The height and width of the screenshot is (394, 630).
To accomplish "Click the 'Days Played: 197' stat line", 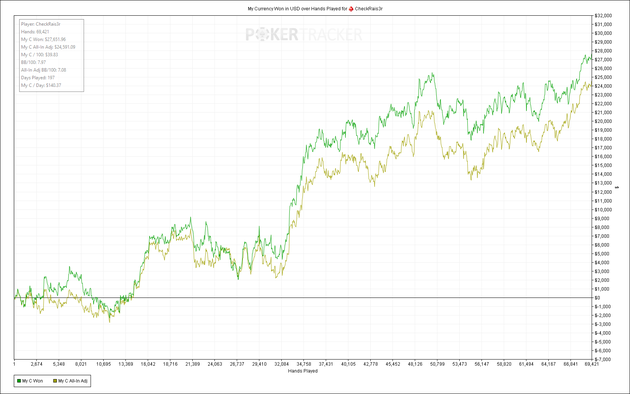I will tap(38, 78).
